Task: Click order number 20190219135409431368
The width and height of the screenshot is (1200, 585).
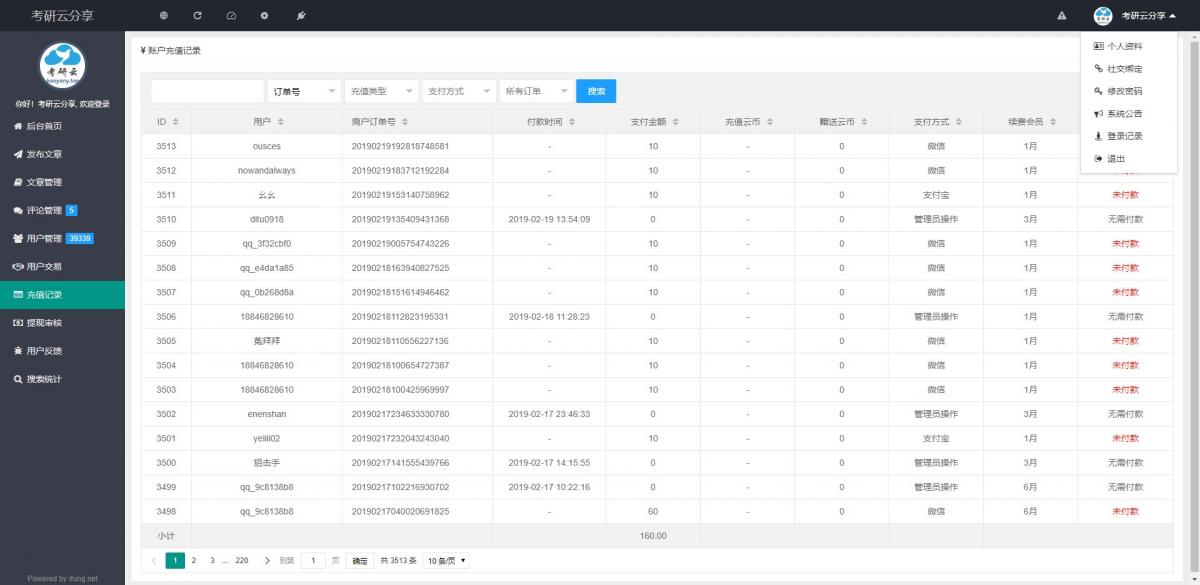Action: point(400,219)
